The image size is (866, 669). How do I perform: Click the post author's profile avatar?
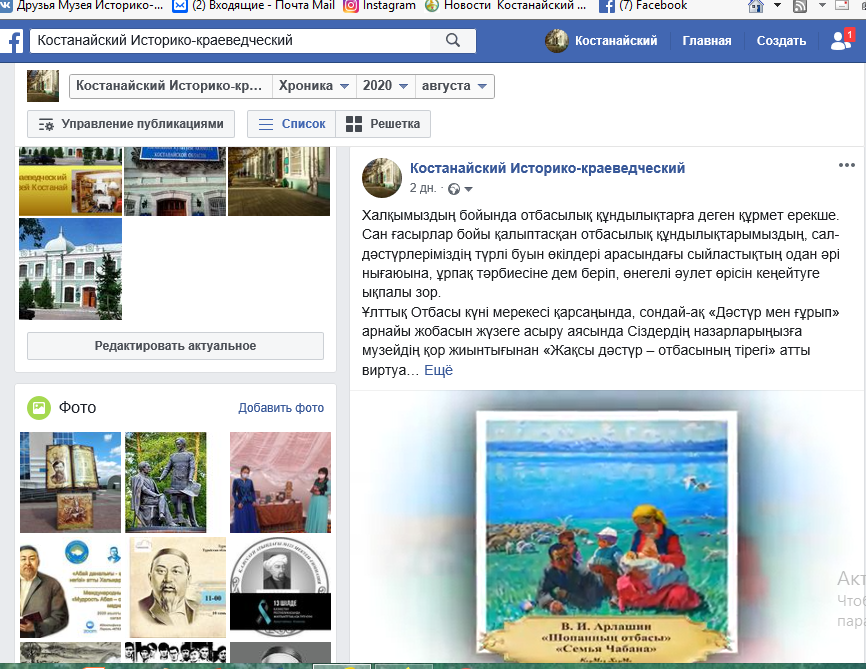pyautogui.click(x=381, y=177)
